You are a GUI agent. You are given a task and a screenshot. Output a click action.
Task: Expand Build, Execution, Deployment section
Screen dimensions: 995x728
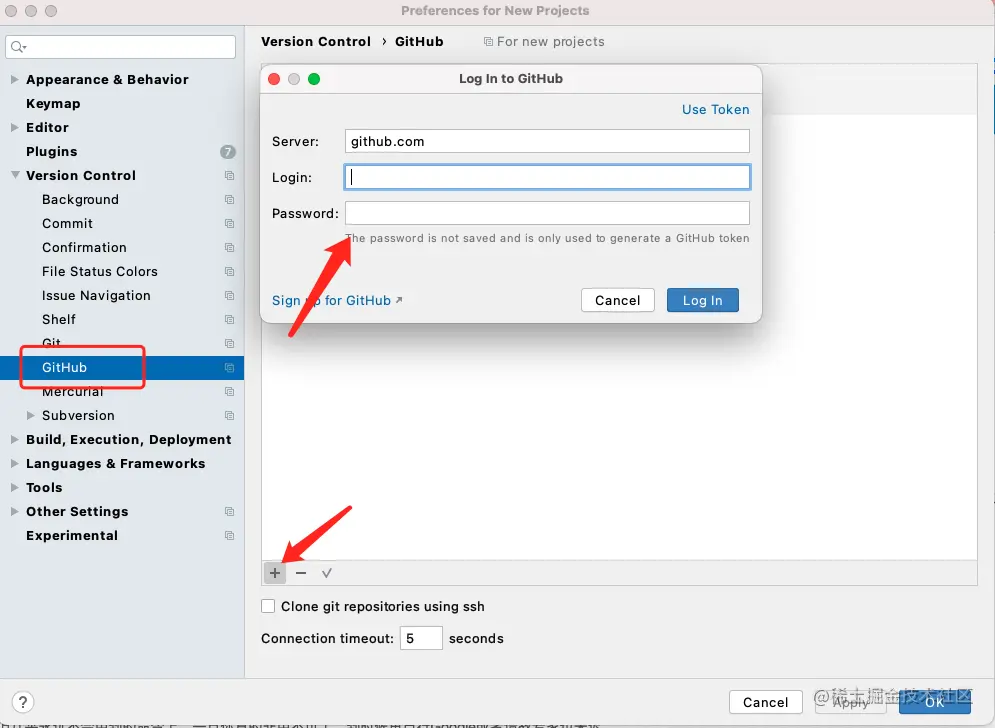[14, 439]
